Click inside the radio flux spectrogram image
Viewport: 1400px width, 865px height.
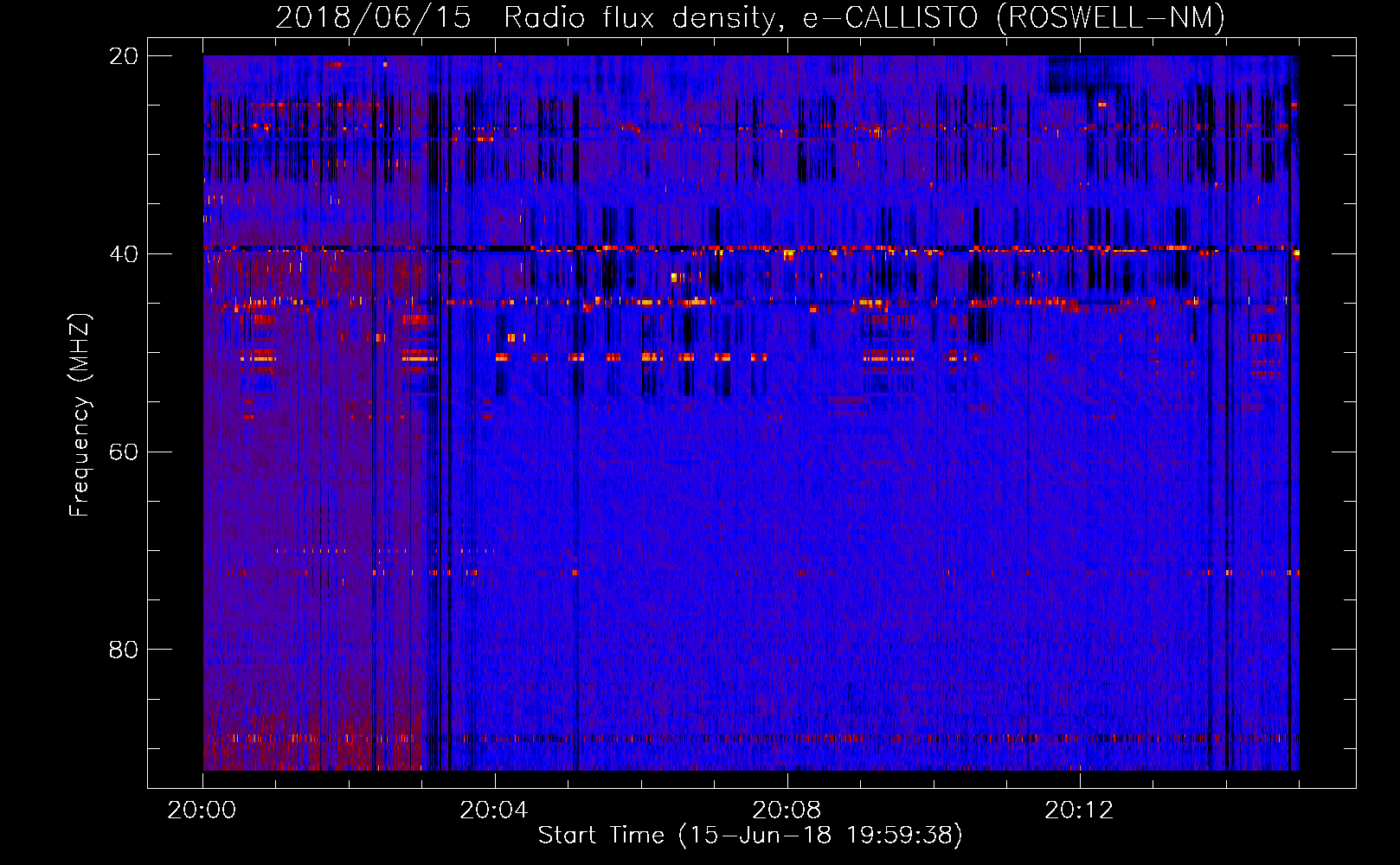point(751,413)
